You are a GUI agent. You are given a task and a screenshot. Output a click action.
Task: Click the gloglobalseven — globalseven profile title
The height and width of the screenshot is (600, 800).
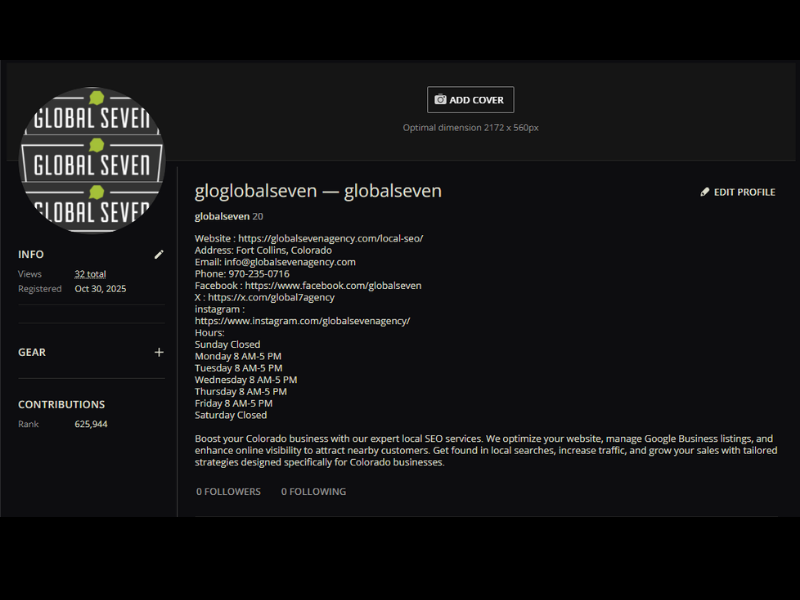(x=318, y=191)
